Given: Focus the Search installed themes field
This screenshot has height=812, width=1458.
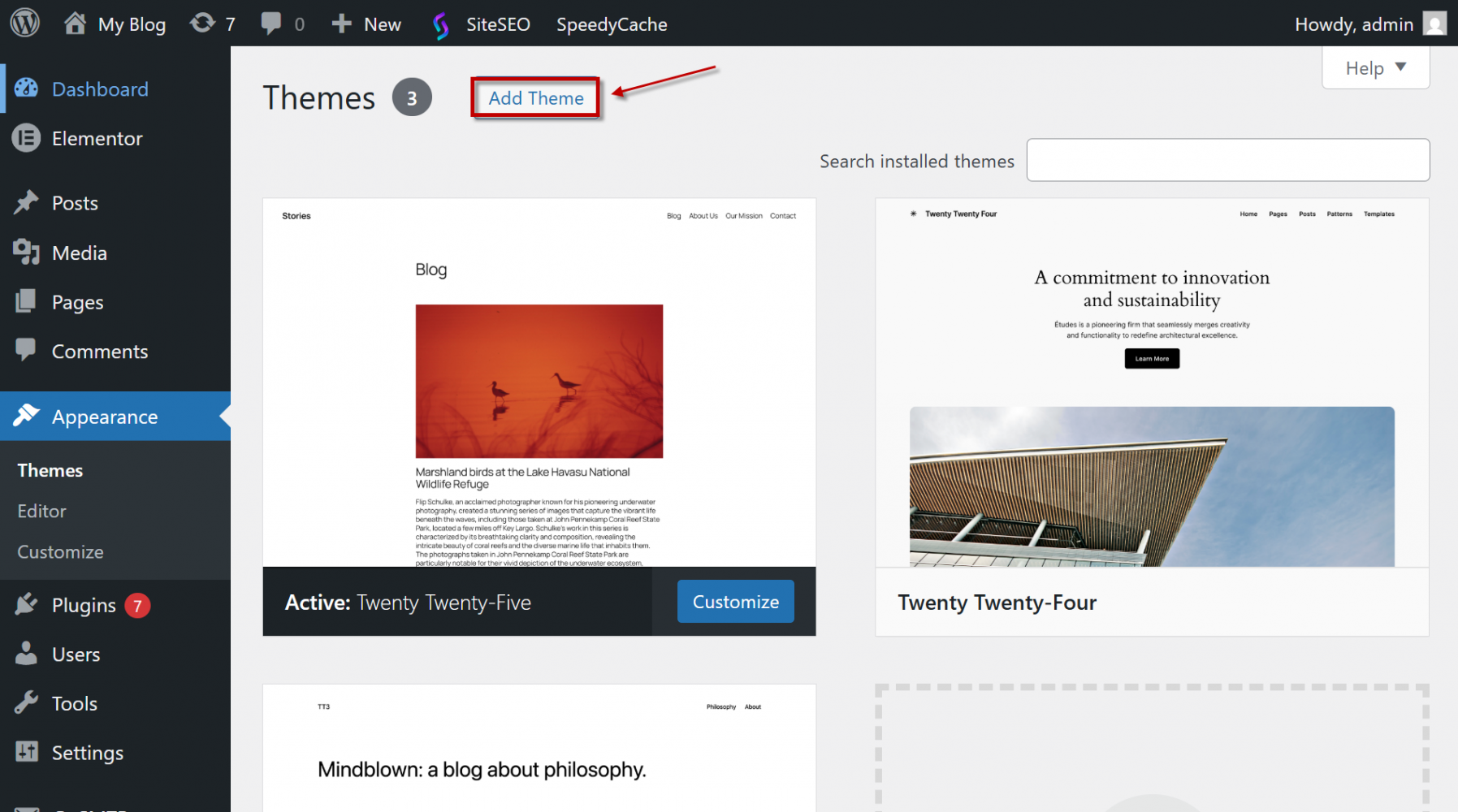Looking at the screenshot, I should click(x=1227, y=160).
